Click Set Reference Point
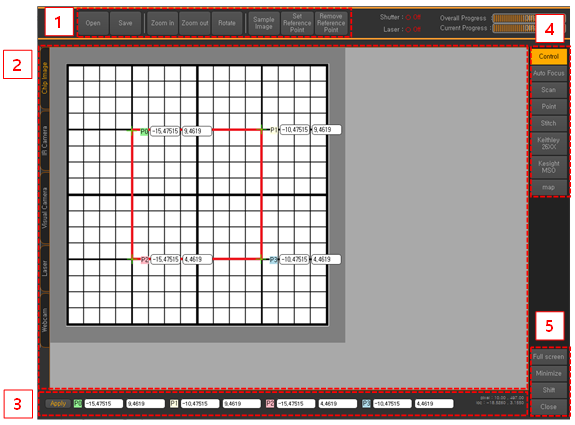 click(297, 23)
